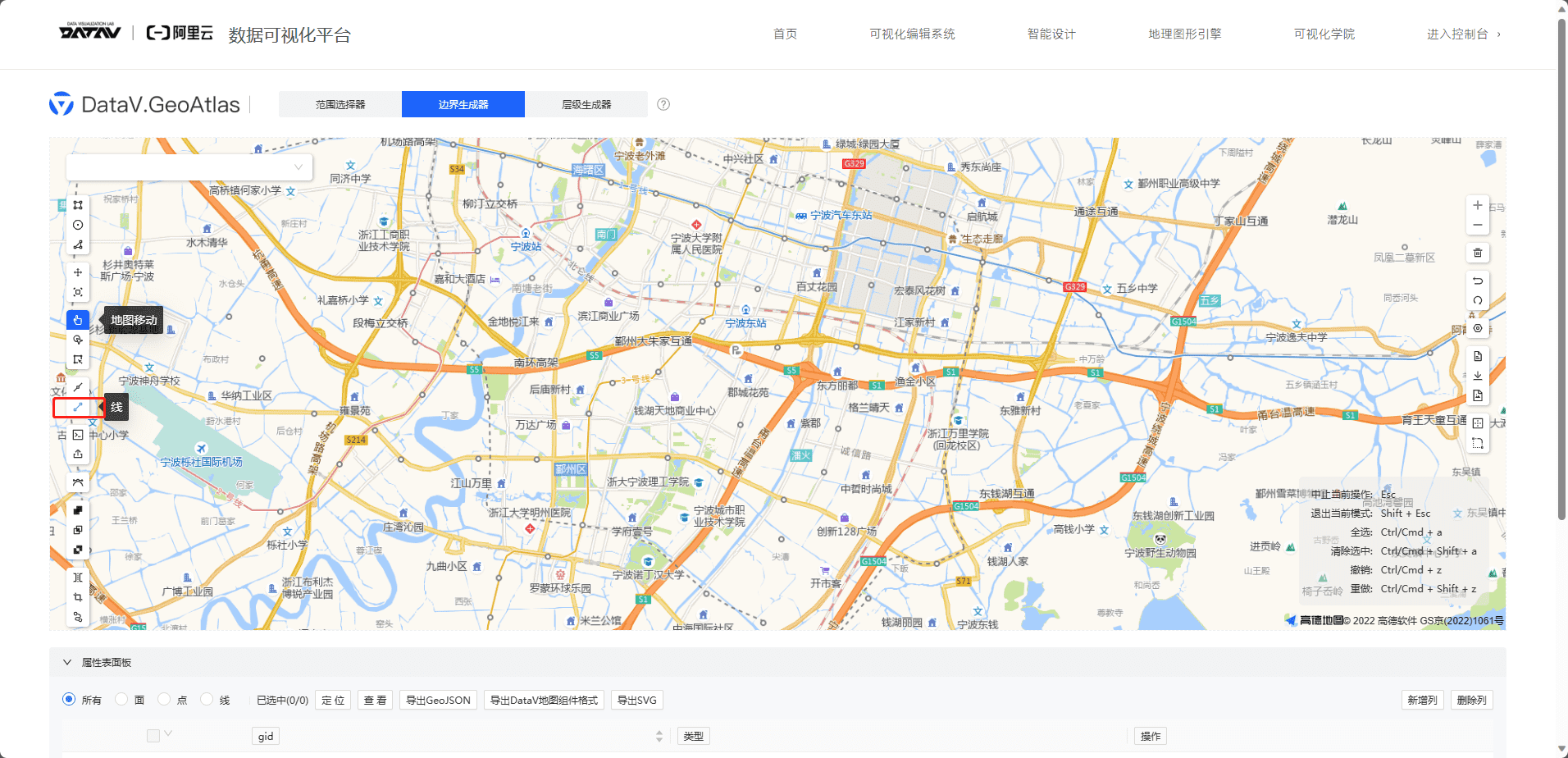
Task: Select the box selection cursor tool
Action: pos(78,359)
